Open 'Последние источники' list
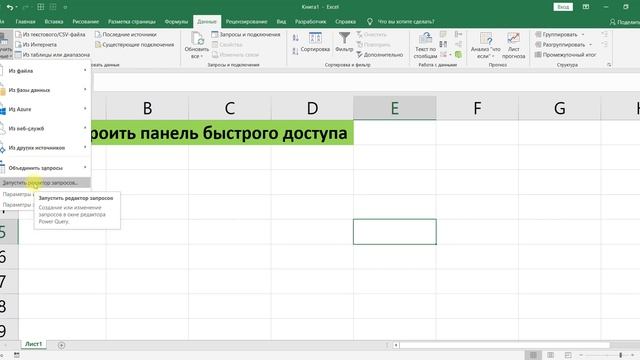The height and width of the screenshot is (360, 640). [x=126, y=35]
